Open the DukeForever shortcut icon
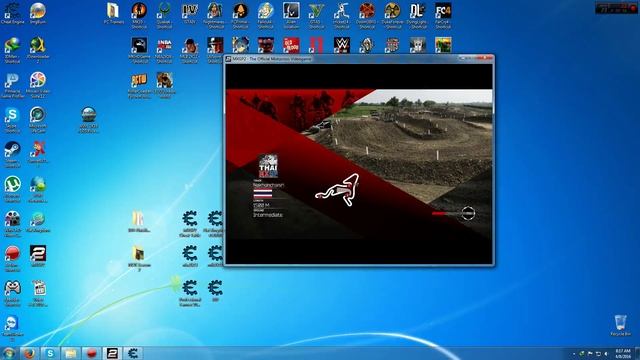 tap(392, 16)
